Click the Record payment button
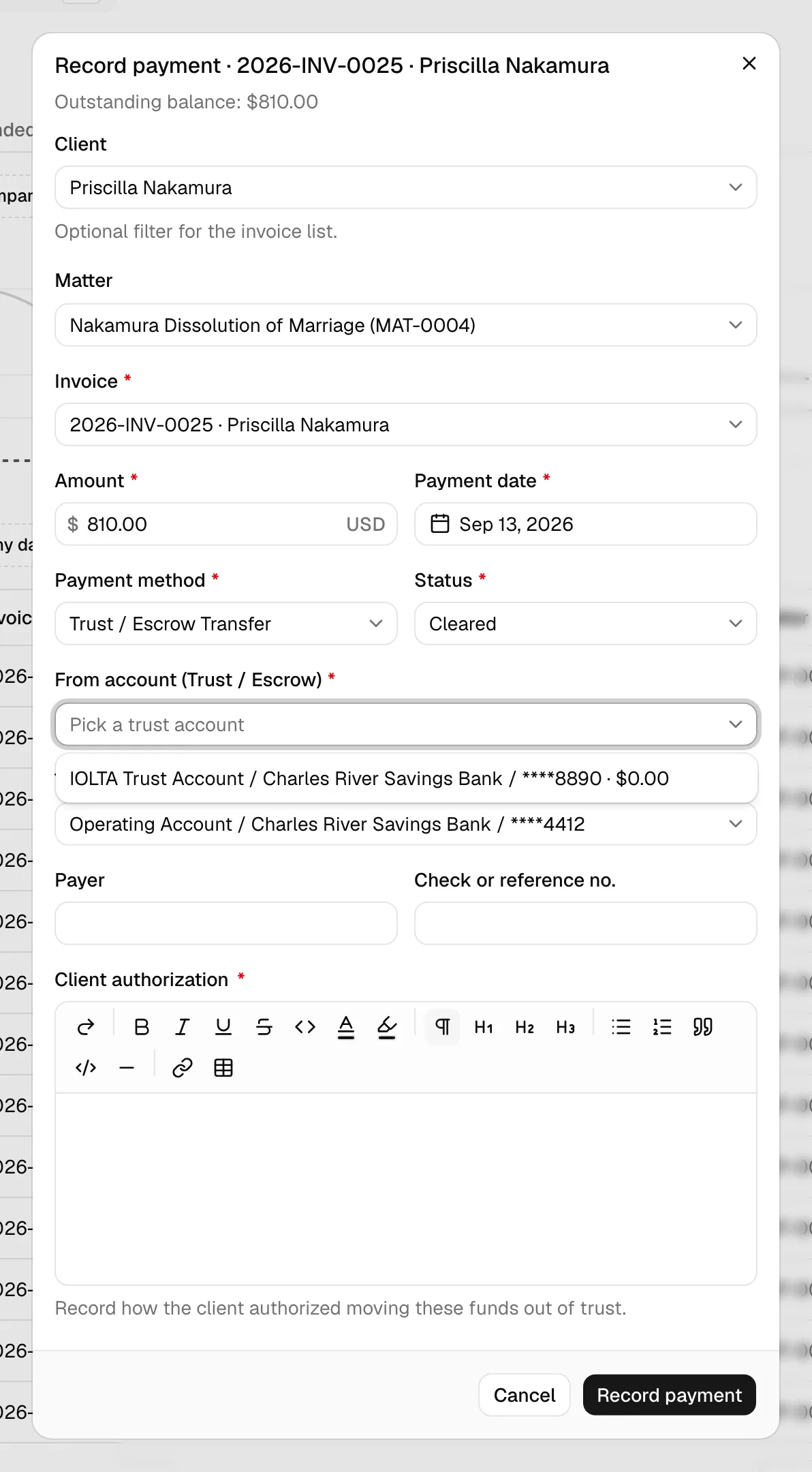The height and width of the screenshot is (1472, 812). pyautogui.click(x=670, y=1395)
